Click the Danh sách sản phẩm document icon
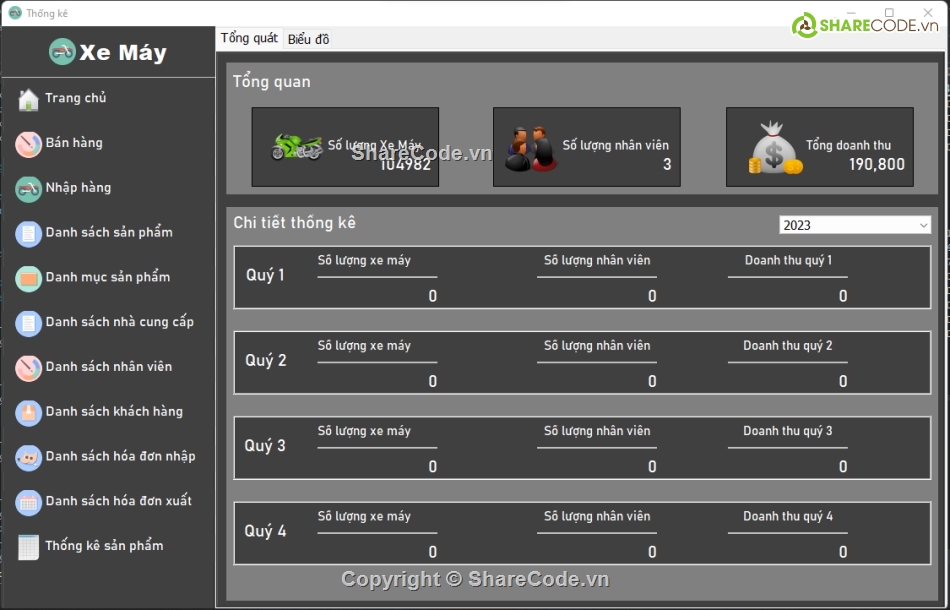 (x=28, y=233)
